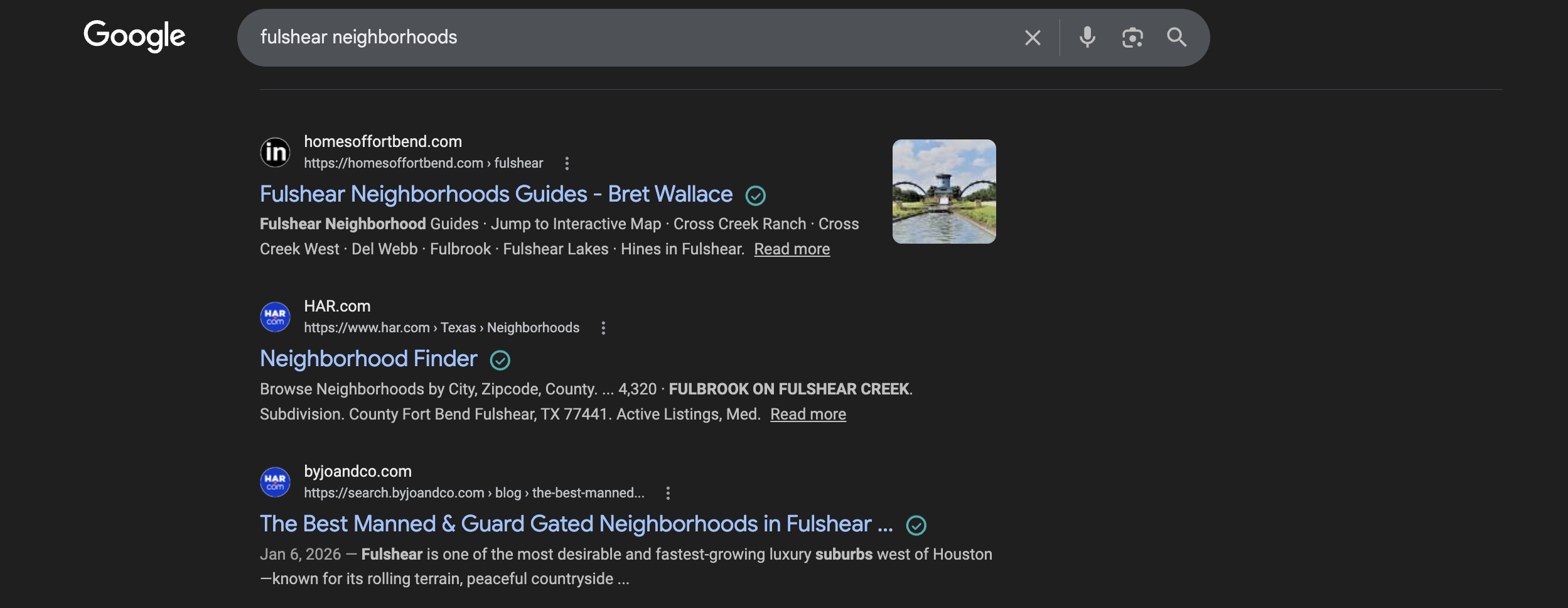Clear the search box with X icon
The image size is (1568, 608).
[x=1033, y=38]
